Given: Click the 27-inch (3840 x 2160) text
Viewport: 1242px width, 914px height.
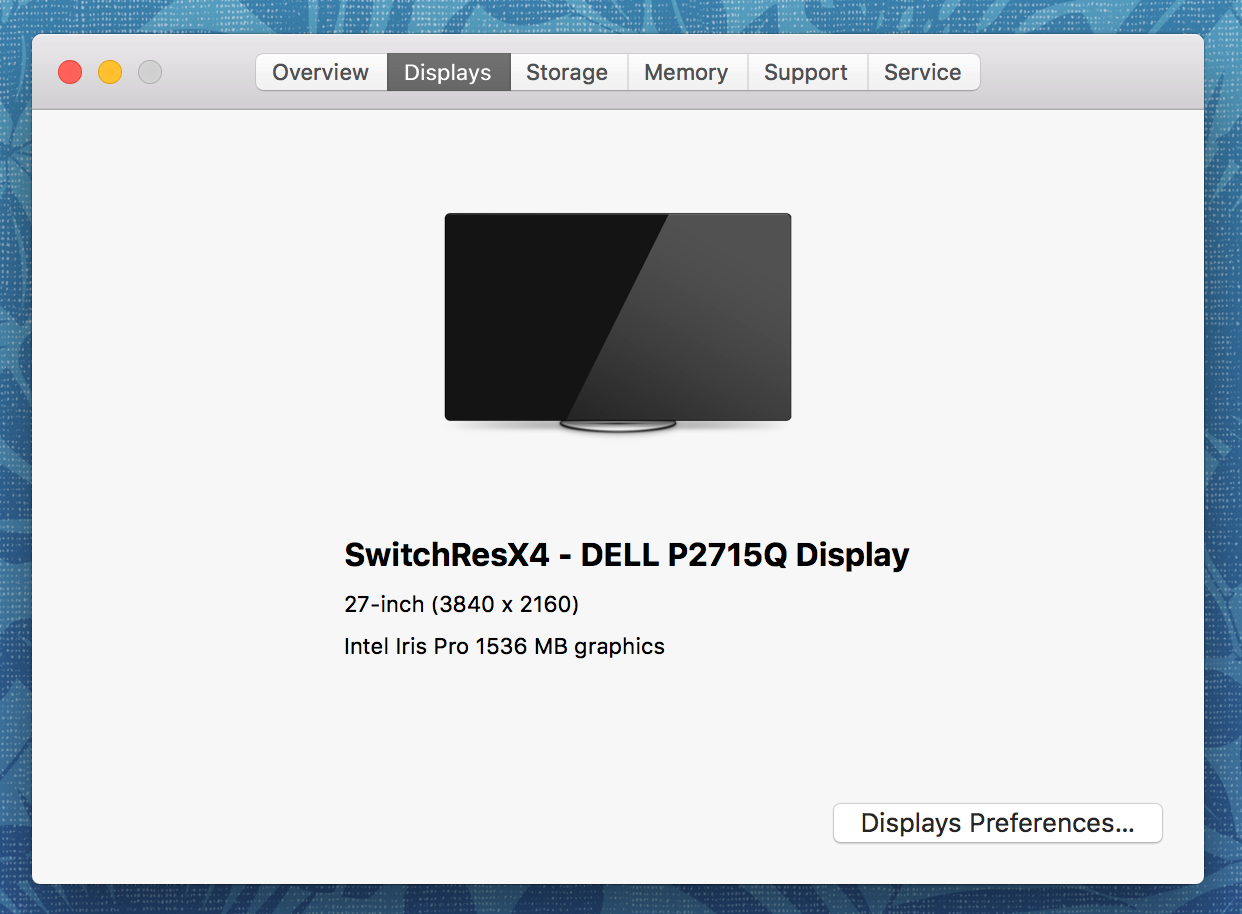Looking at the screenshot, I should pyautogui.click(x=462, y=604).
